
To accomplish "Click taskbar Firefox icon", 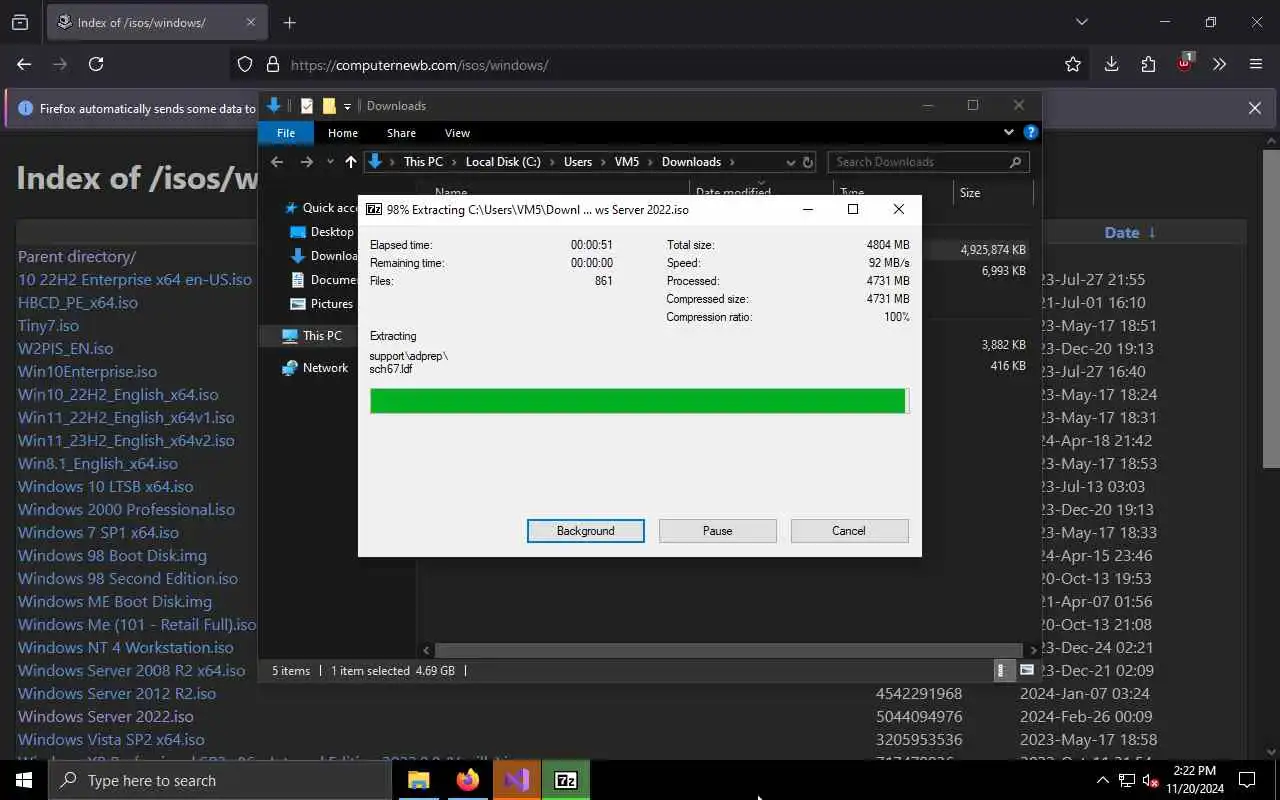I will [468, 780].
